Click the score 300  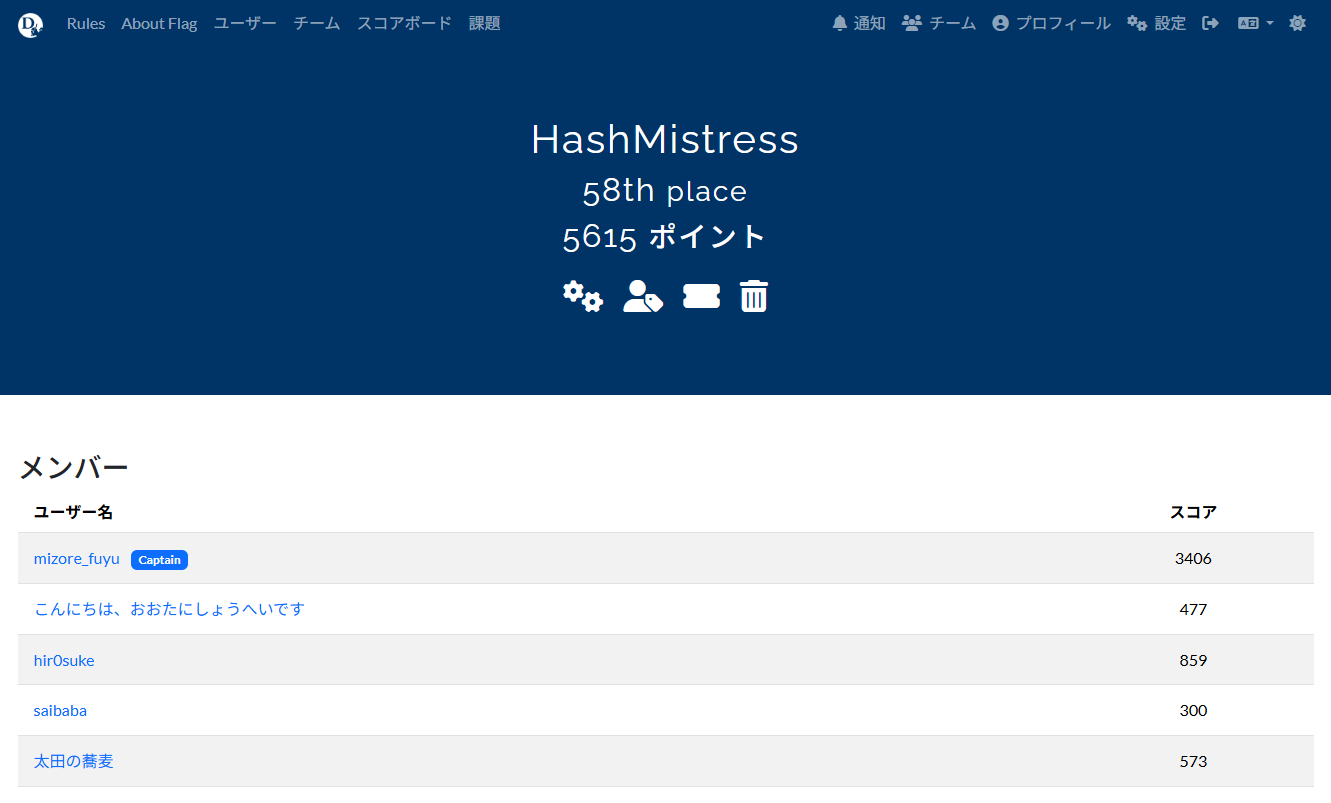1193,711
